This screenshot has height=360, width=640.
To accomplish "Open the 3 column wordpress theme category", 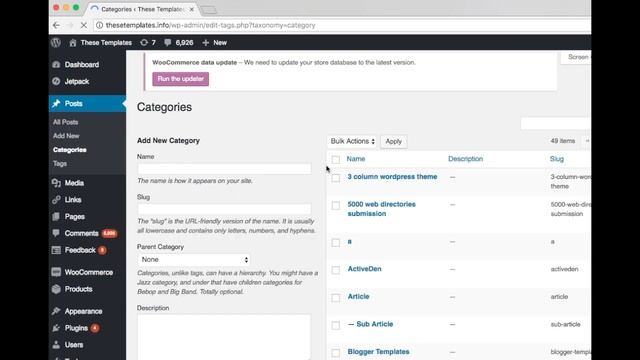I will (392, 177).
